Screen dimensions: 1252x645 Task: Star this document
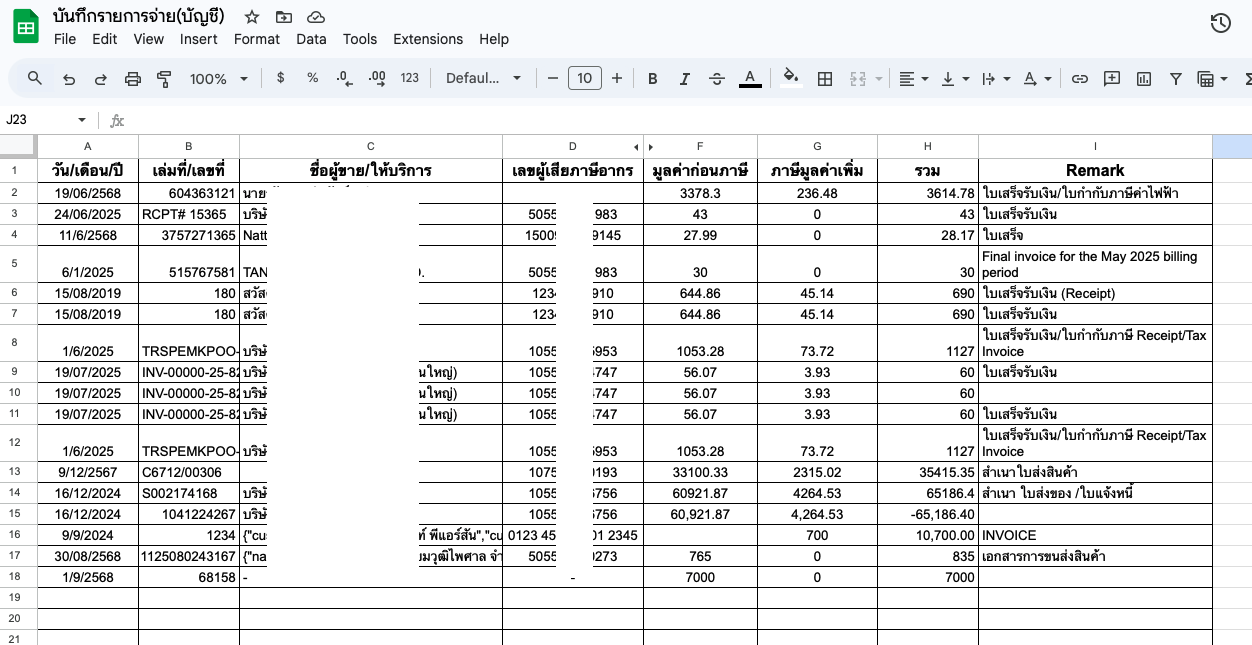pos(252,17)
